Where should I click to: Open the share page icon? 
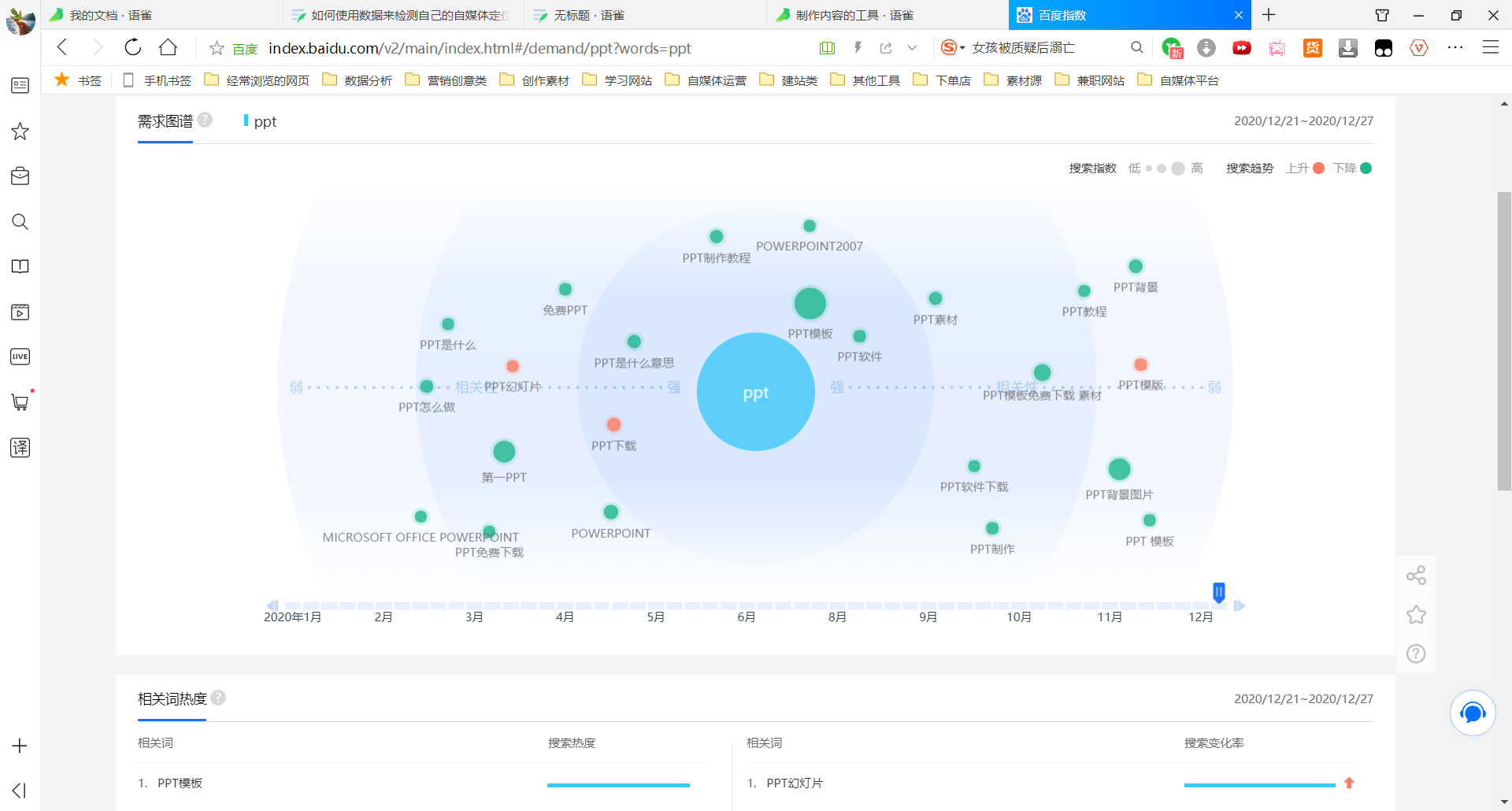pyautogui.click(x=886, y=48)
